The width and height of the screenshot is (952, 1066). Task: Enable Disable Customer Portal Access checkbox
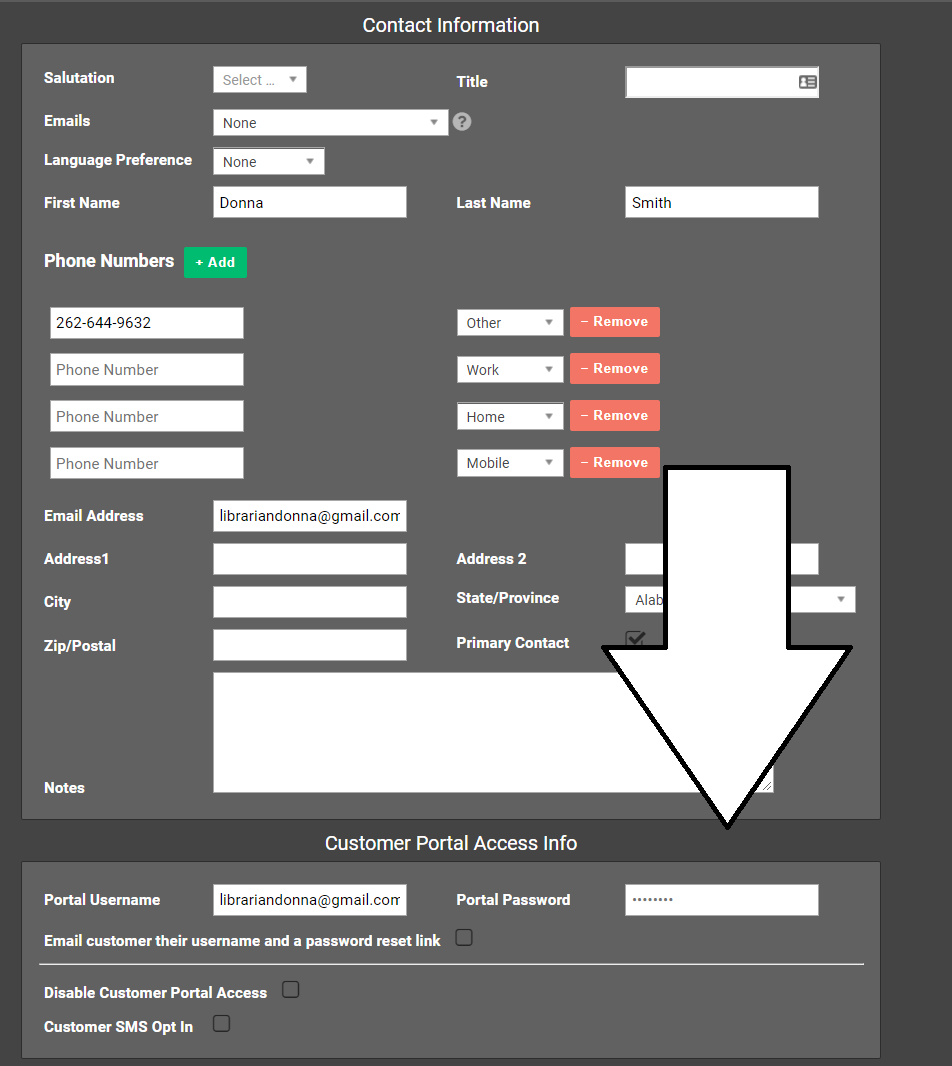[x=290, y=990]
